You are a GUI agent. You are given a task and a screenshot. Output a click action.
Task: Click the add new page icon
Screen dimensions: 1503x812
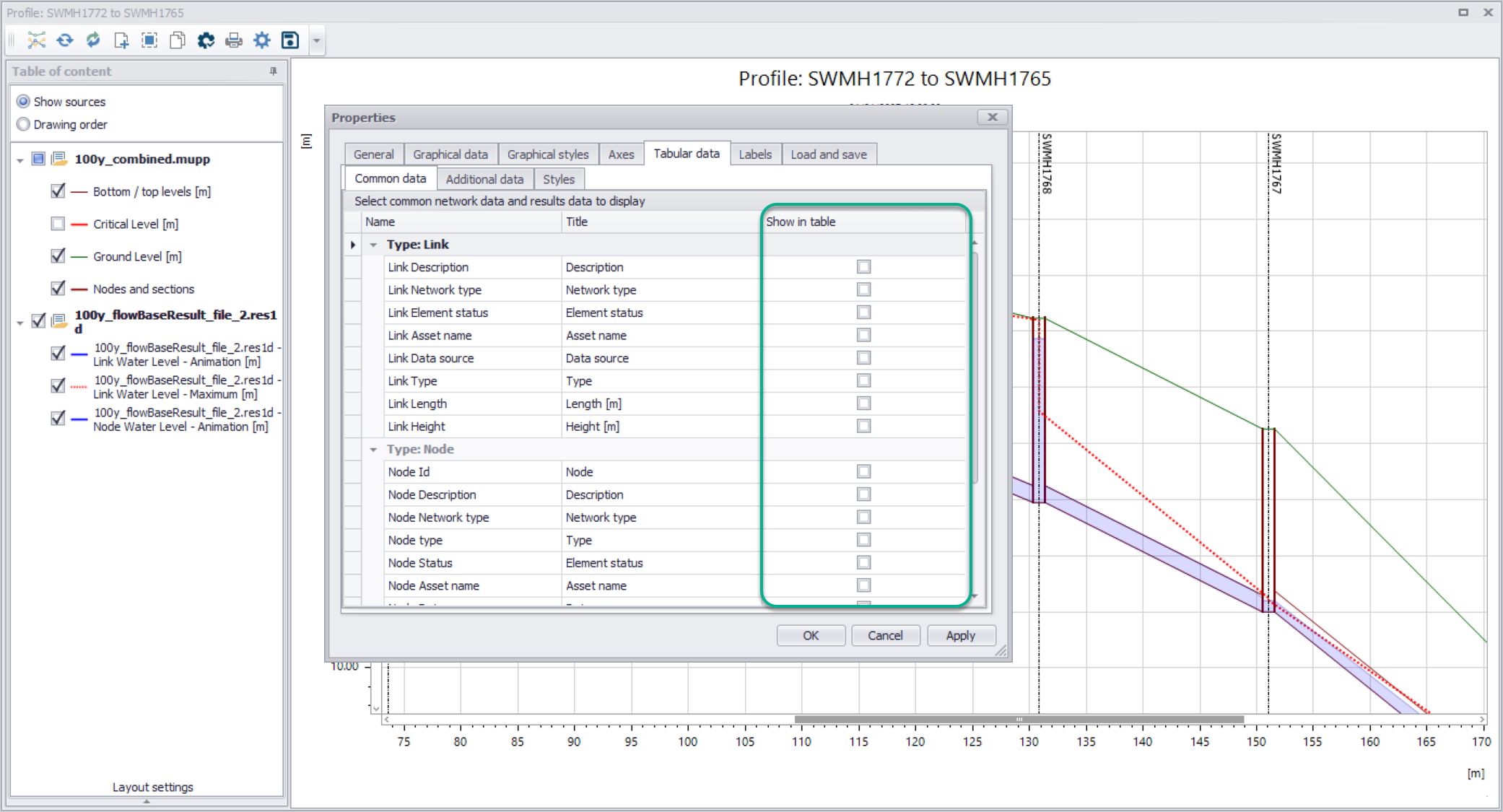(x=121, y=40)
